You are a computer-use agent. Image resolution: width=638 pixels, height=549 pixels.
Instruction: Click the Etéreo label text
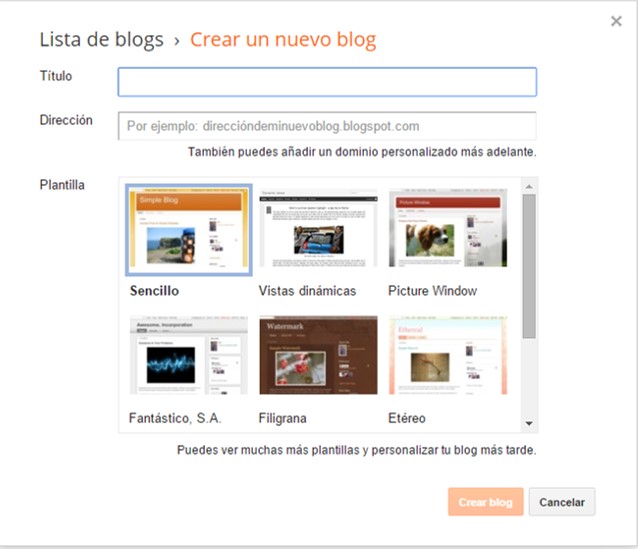click(406, 418)
